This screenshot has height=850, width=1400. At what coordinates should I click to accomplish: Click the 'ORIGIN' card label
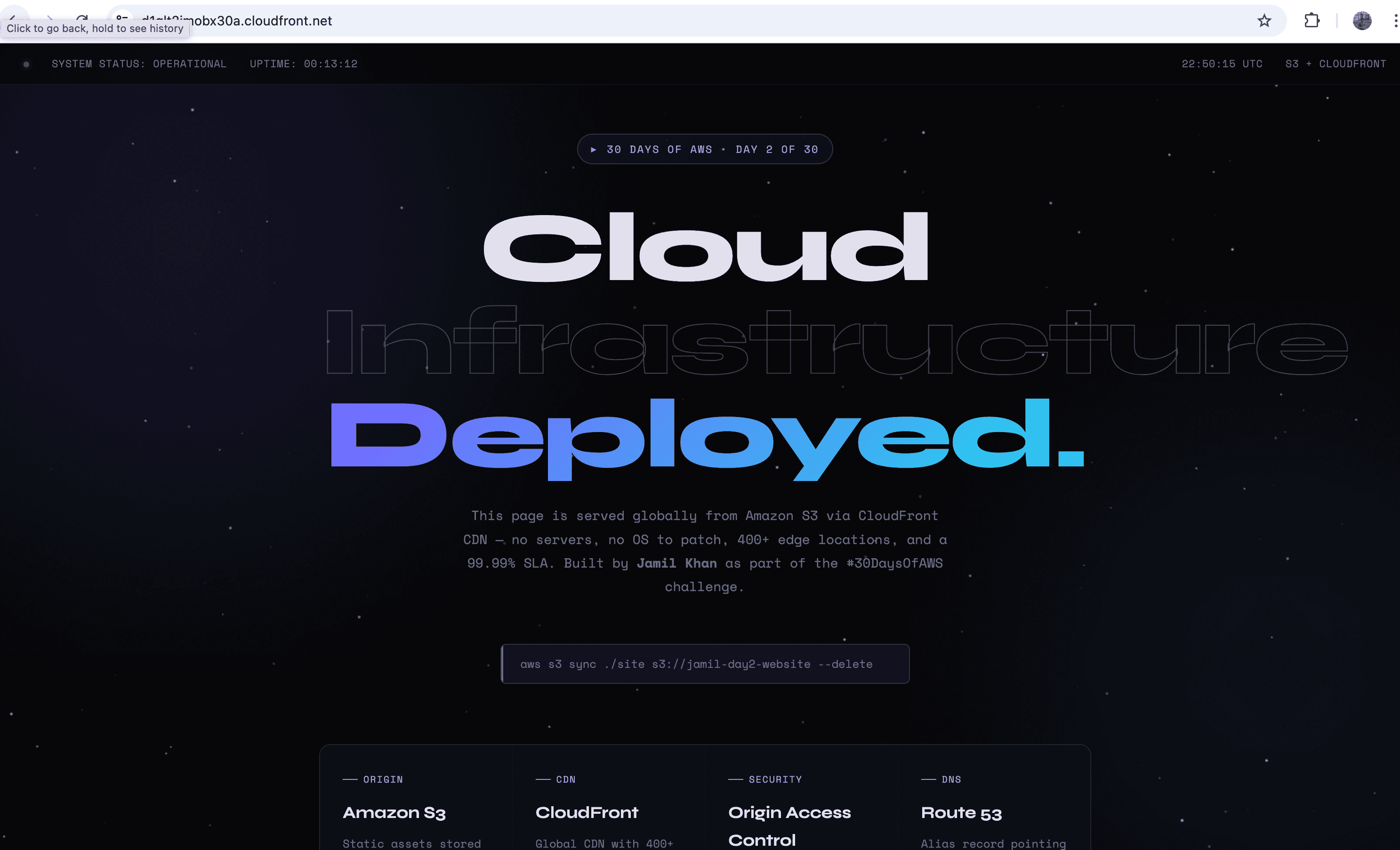coord(383,779)
